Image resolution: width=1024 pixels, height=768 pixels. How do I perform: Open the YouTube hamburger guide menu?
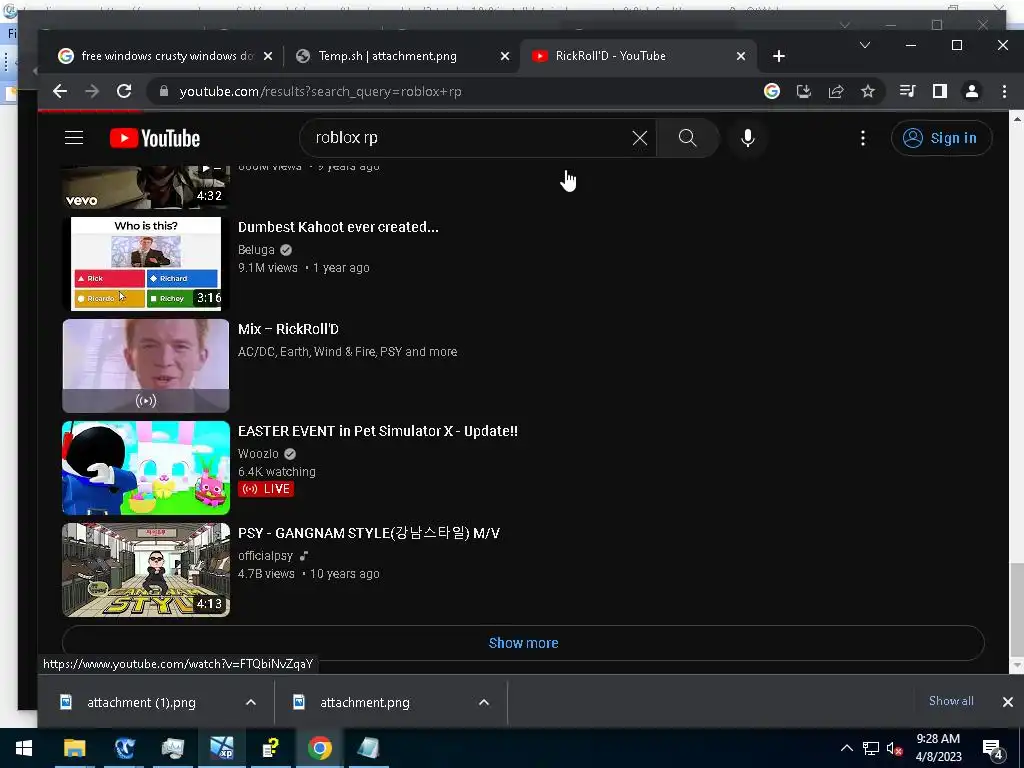point(74,138)
